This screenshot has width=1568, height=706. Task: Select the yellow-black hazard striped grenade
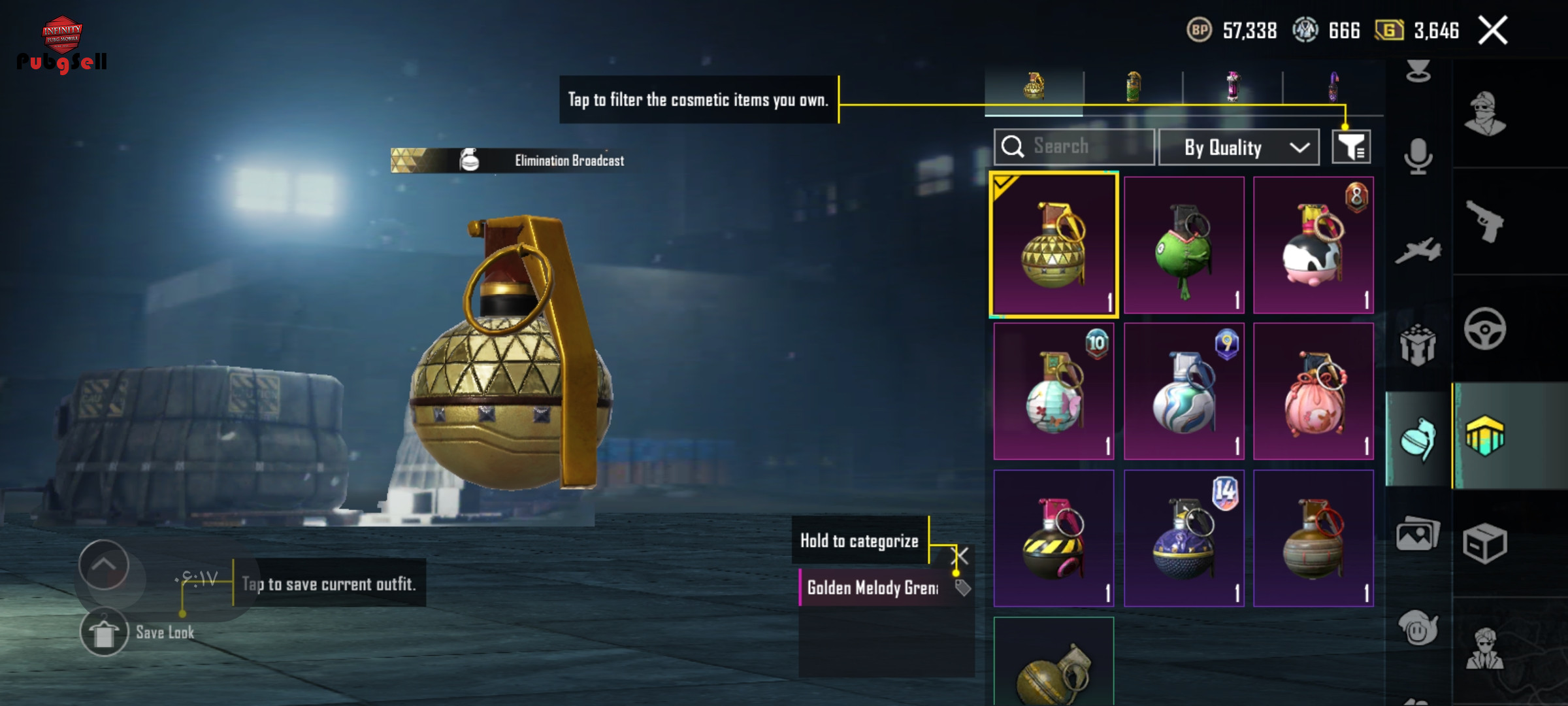[x=1054, y=538]
